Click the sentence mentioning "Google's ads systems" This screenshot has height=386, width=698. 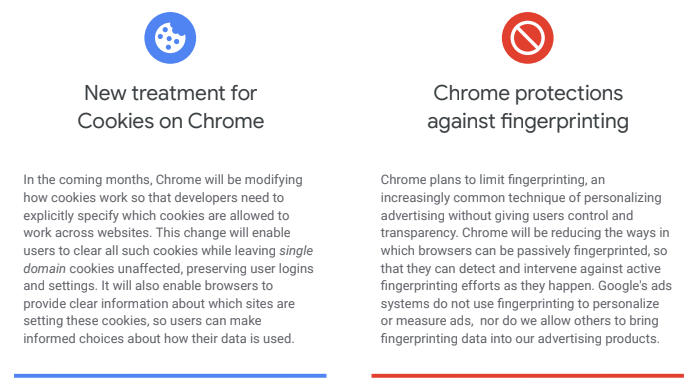coord(526,312)
